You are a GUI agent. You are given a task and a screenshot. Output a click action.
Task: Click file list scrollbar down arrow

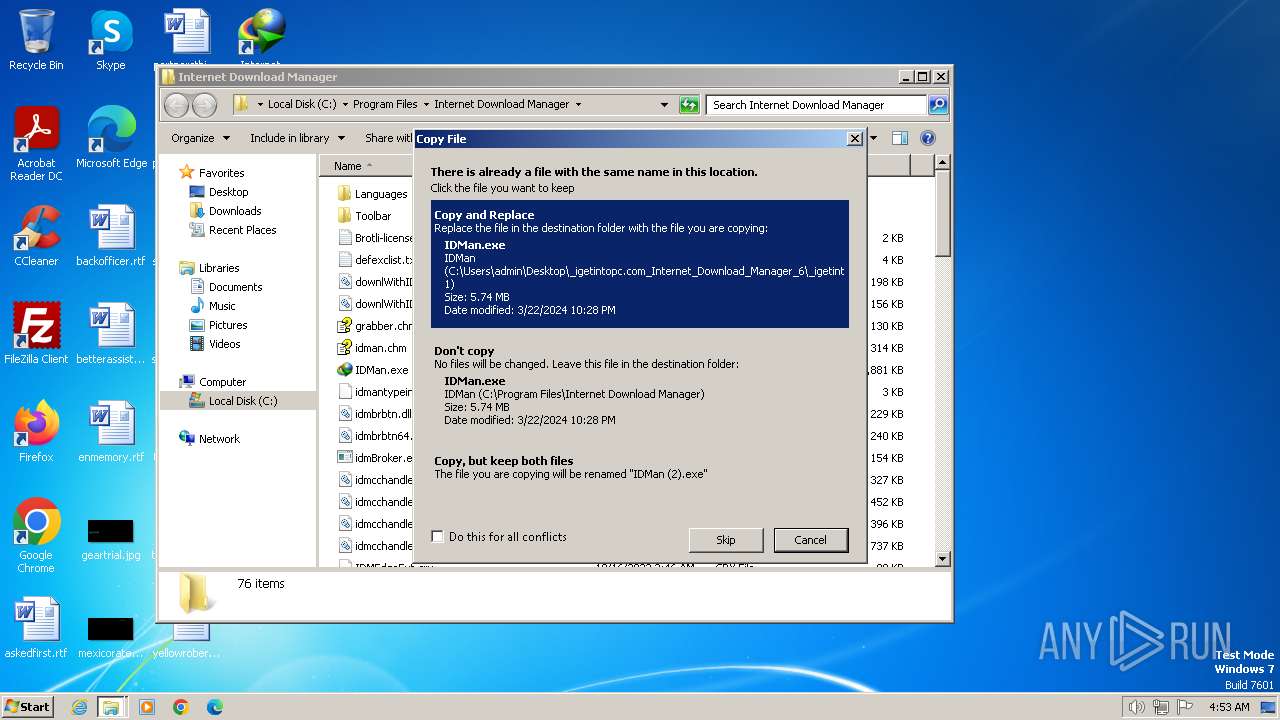point(942,559)
